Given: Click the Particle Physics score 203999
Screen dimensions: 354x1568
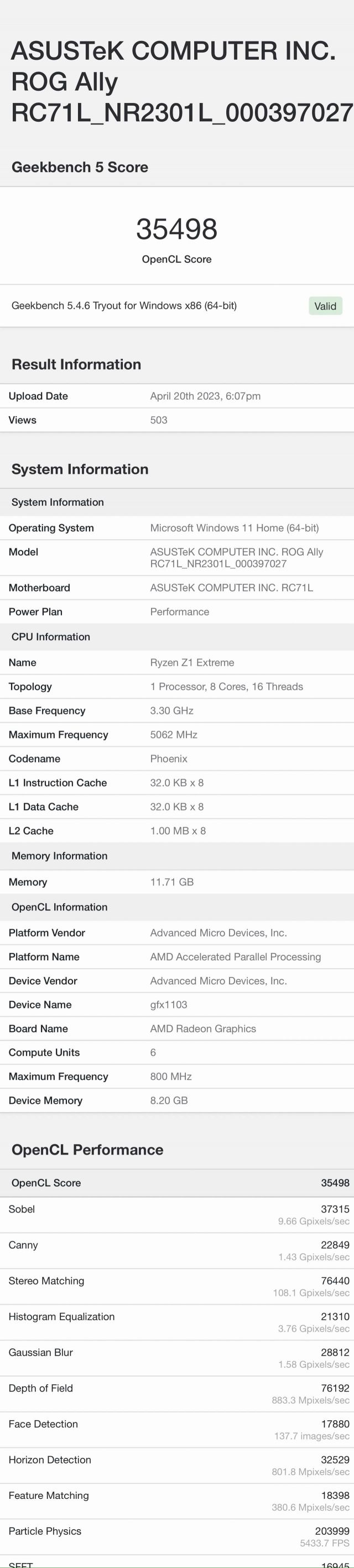Looking at the screenshot, I should (x=331, y=1531).
